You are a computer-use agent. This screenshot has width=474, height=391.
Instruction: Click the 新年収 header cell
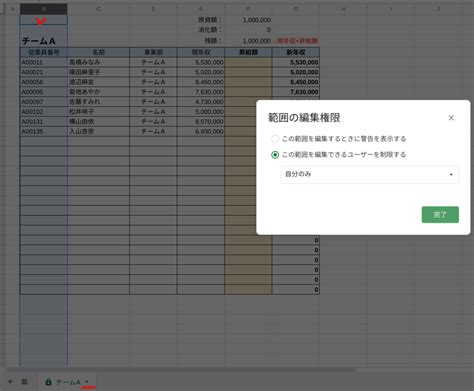pos(296,52)
